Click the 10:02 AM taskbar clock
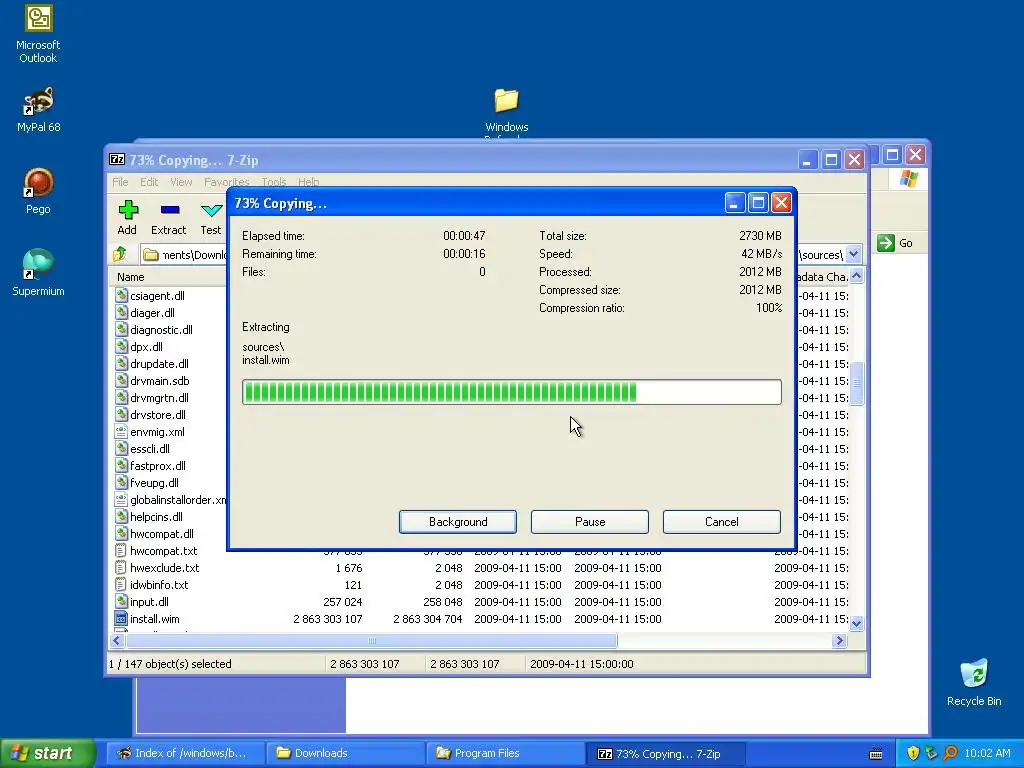 point(987,753)
